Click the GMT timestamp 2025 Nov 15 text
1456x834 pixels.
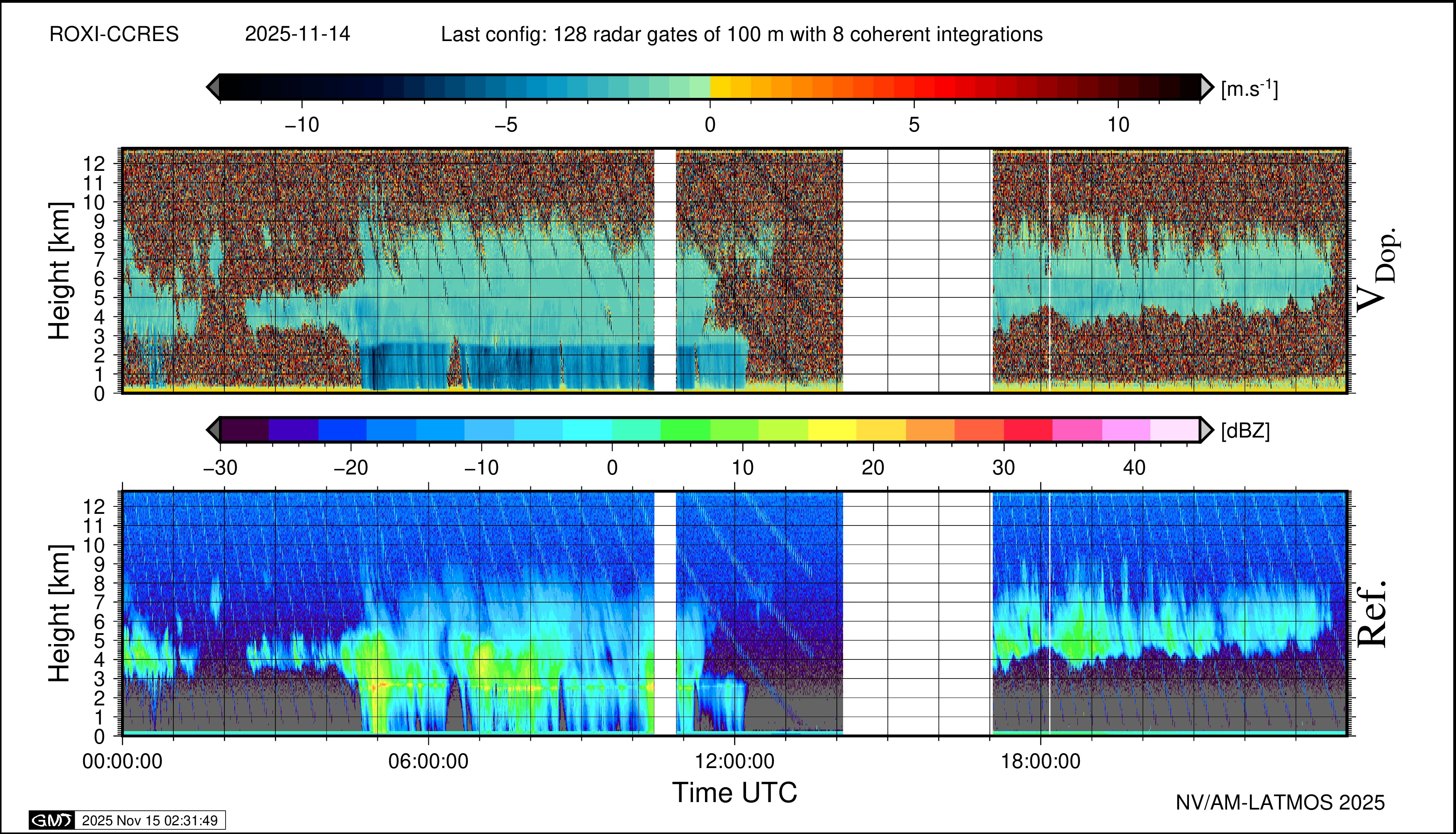tap(149, 820)
